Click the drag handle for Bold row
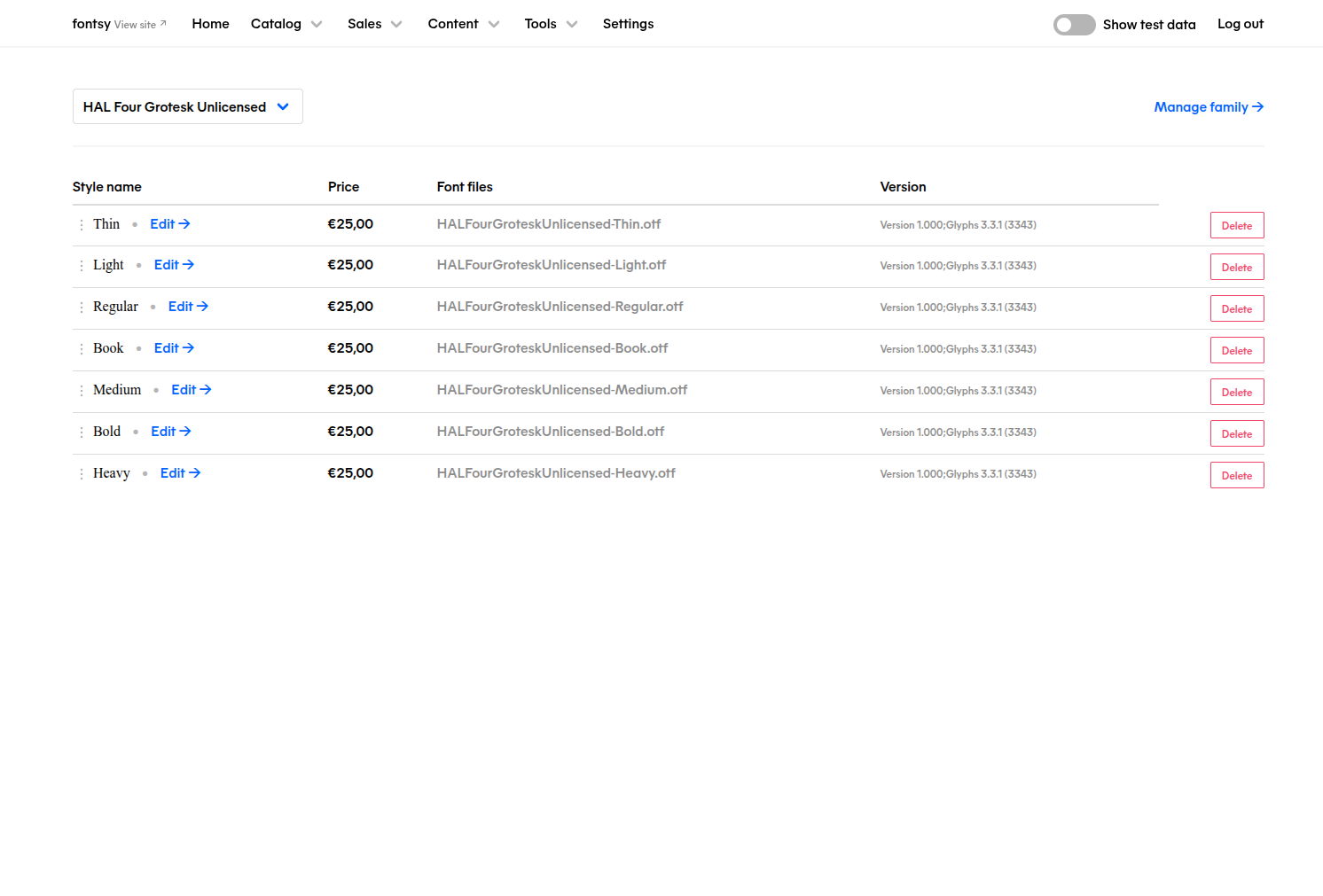 point(82,432)
